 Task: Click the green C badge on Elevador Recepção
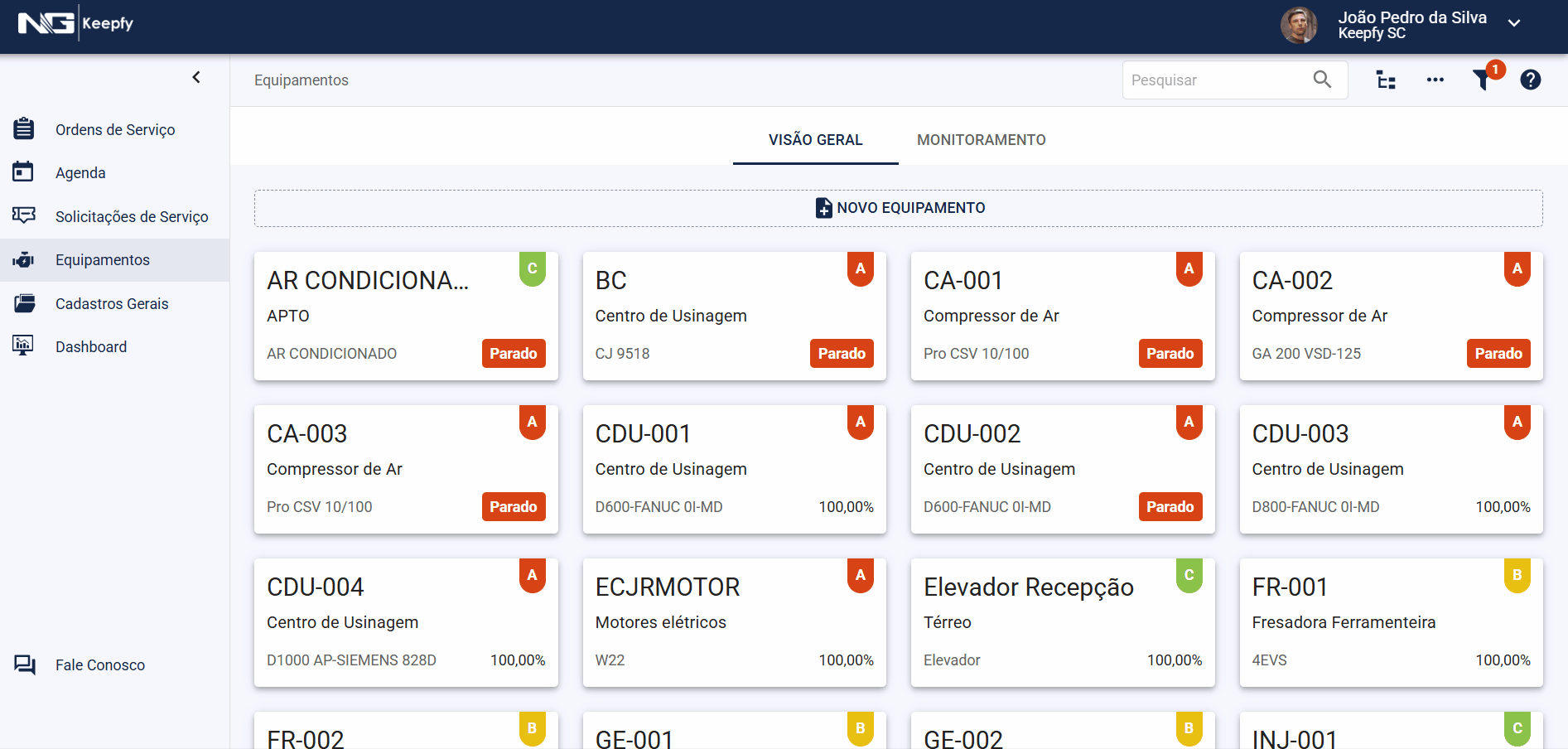[1189, 575]
